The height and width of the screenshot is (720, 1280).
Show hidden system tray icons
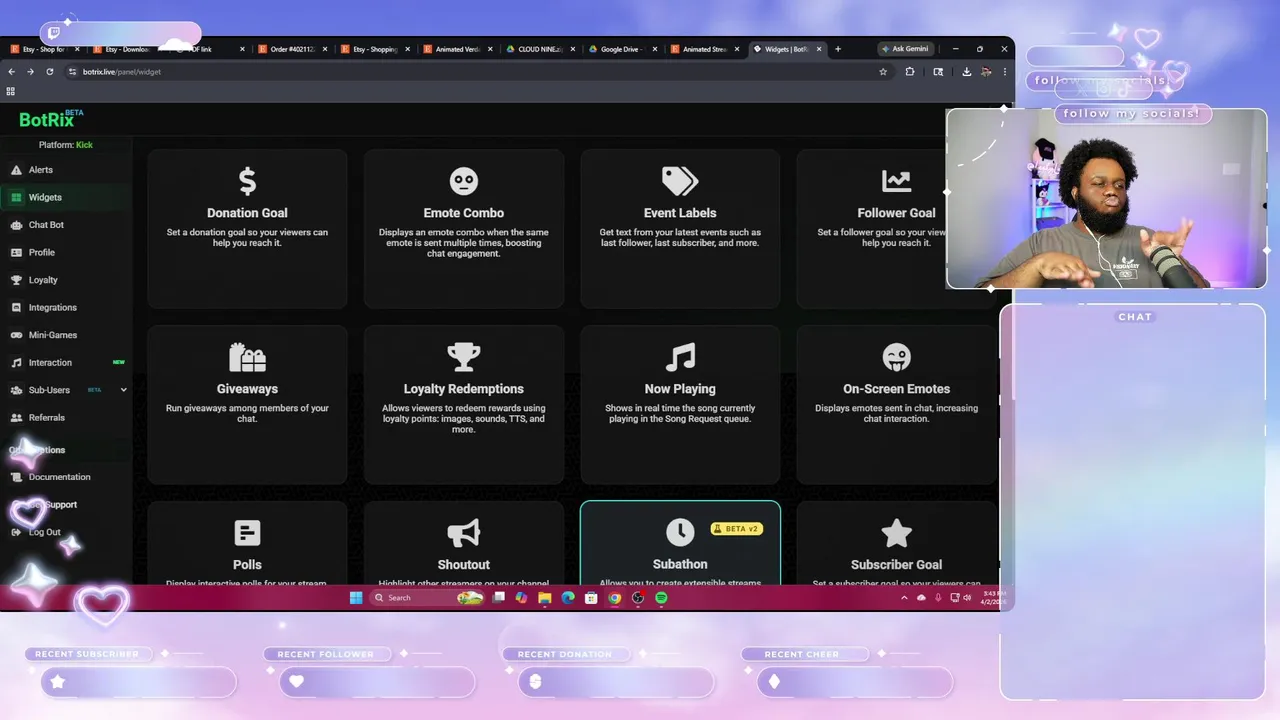[905, 598]
